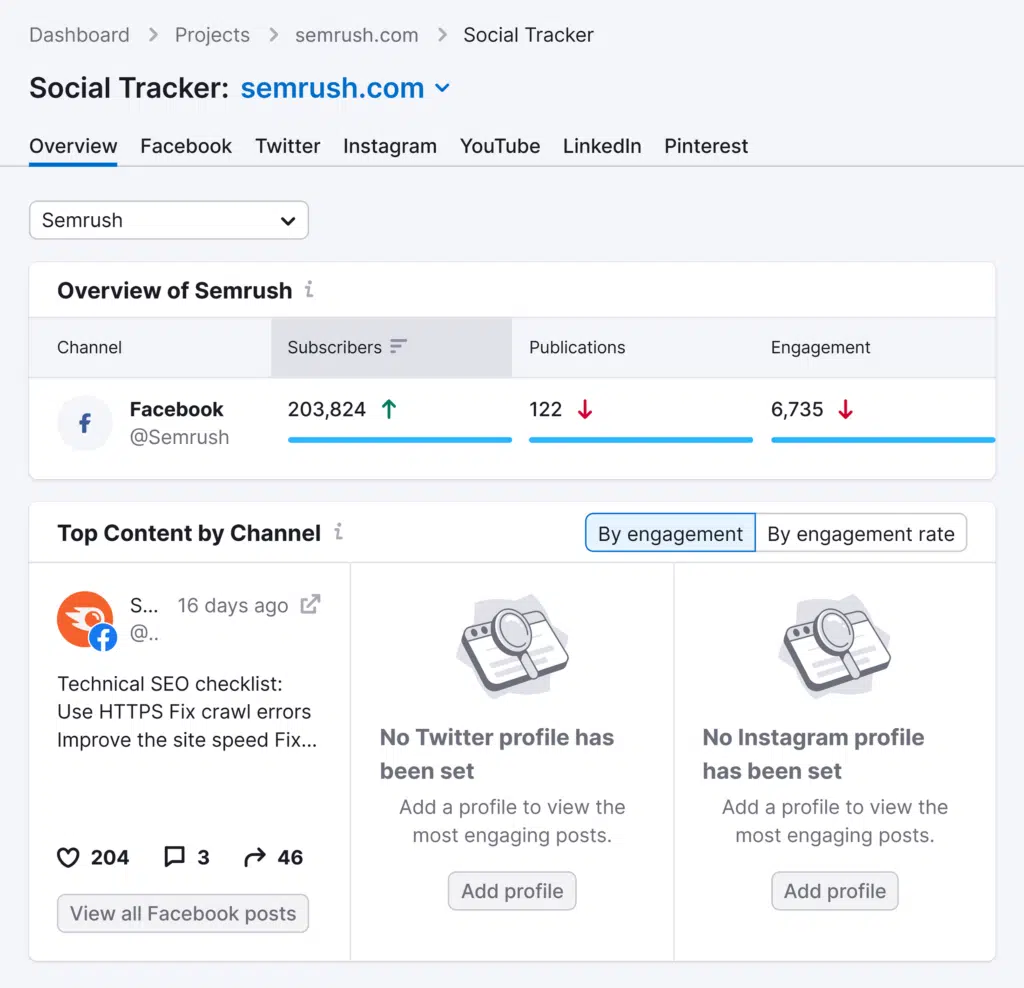Open the post via external link icon
Image resolution: width=1024 pixels, height=988 pixels.
point(311,604)
